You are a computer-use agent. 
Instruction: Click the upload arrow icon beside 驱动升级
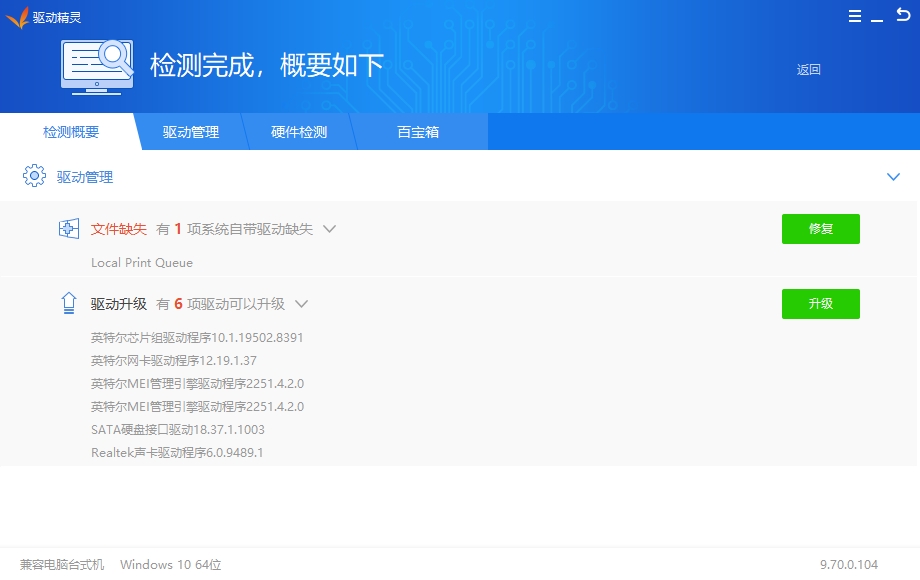[x=68, y=303]
